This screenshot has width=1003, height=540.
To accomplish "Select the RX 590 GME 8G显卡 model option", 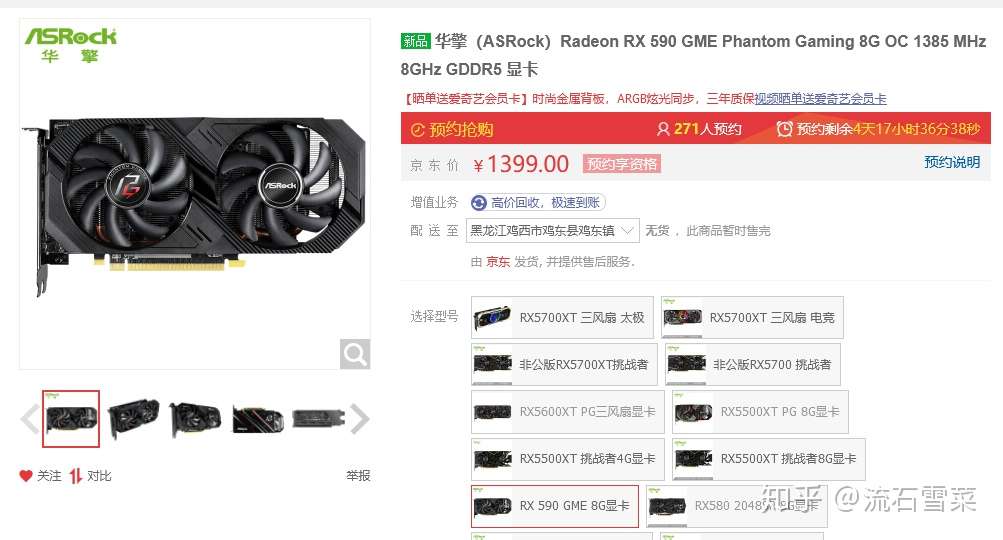I will coord(555,506).
